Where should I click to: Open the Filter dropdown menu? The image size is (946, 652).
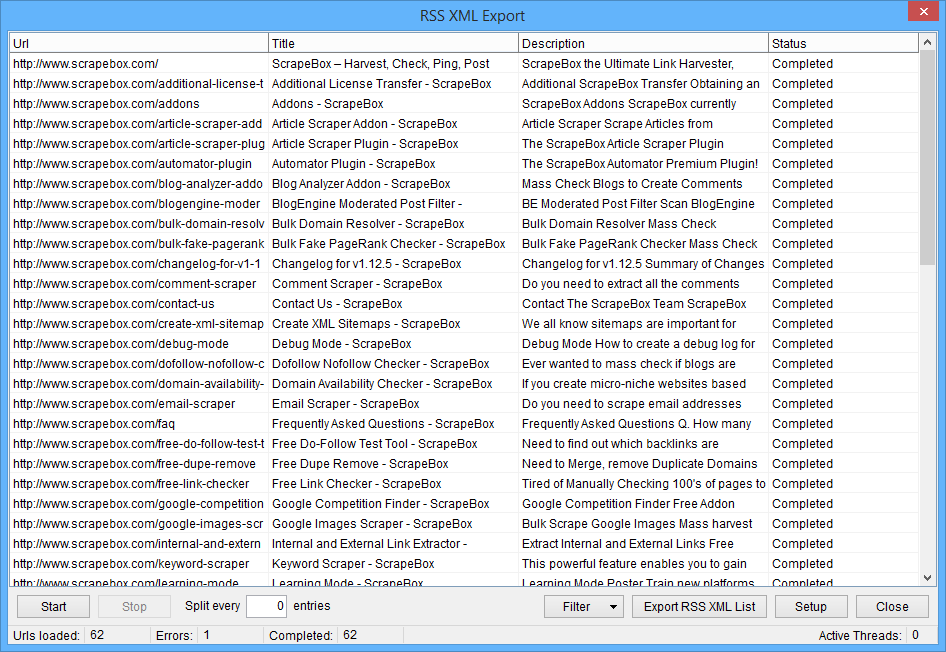point(584,607)
